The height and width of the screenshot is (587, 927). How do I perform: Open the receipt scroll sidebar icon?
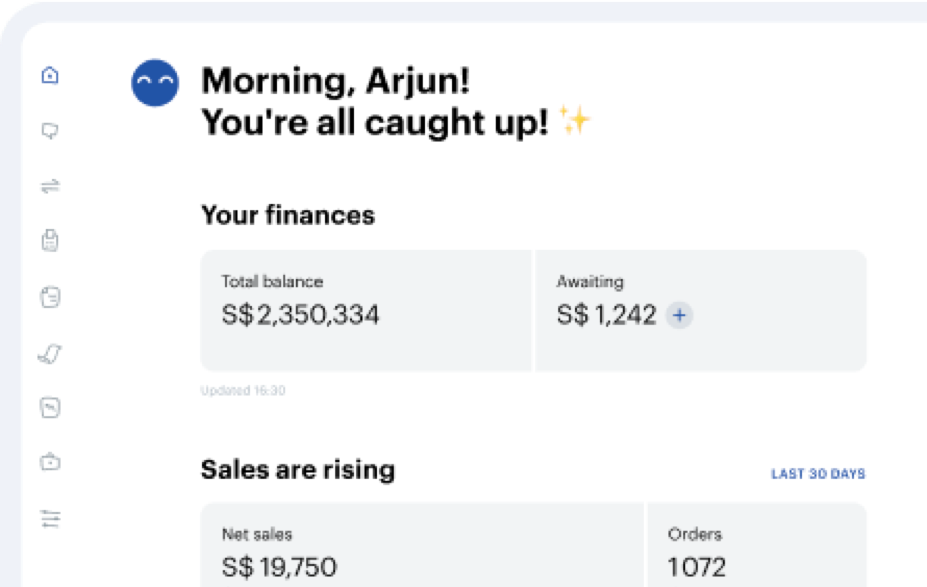coord(50,354)
